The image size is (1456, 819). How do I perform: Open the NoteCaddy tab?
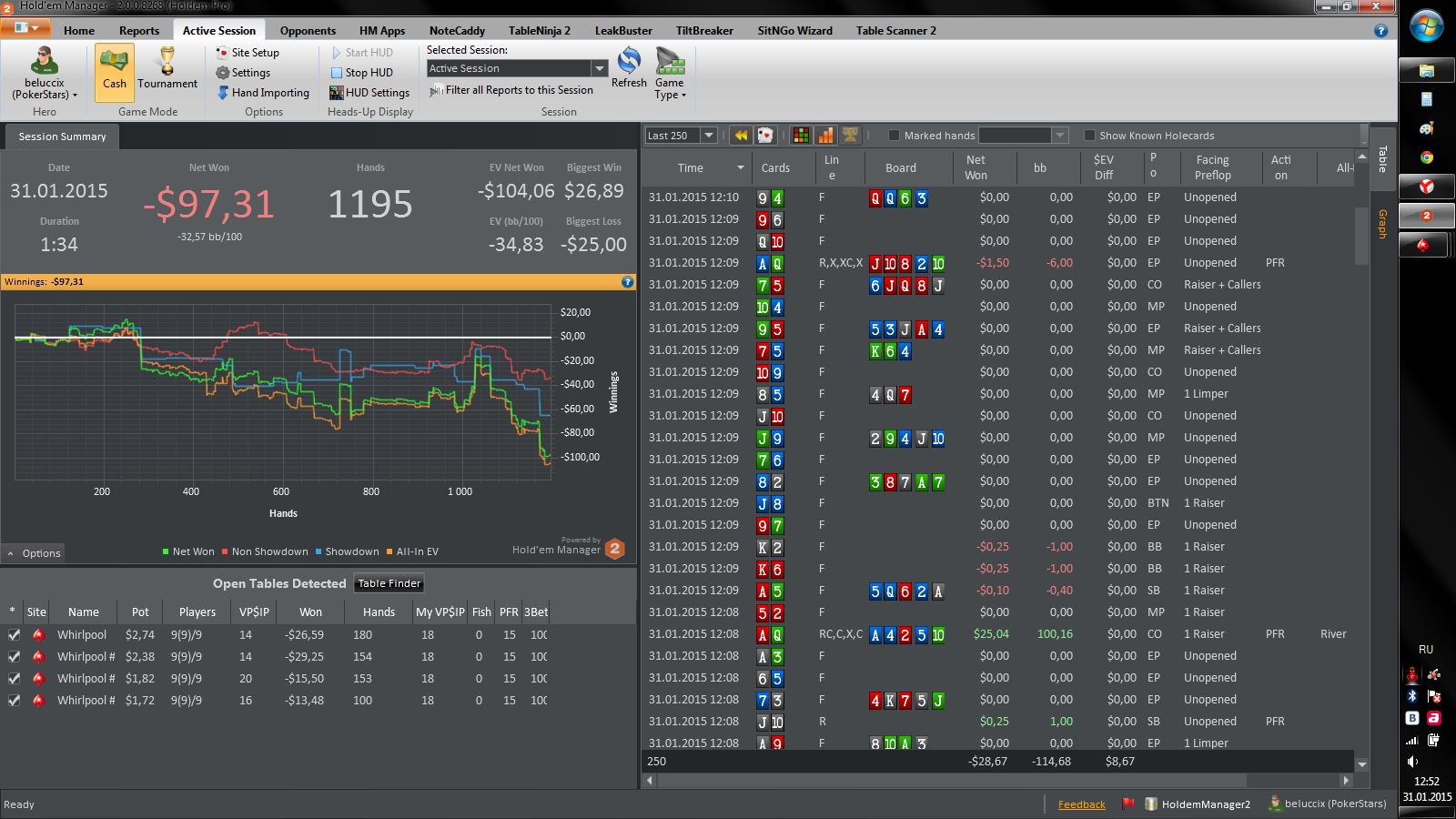tap(457, 31)
